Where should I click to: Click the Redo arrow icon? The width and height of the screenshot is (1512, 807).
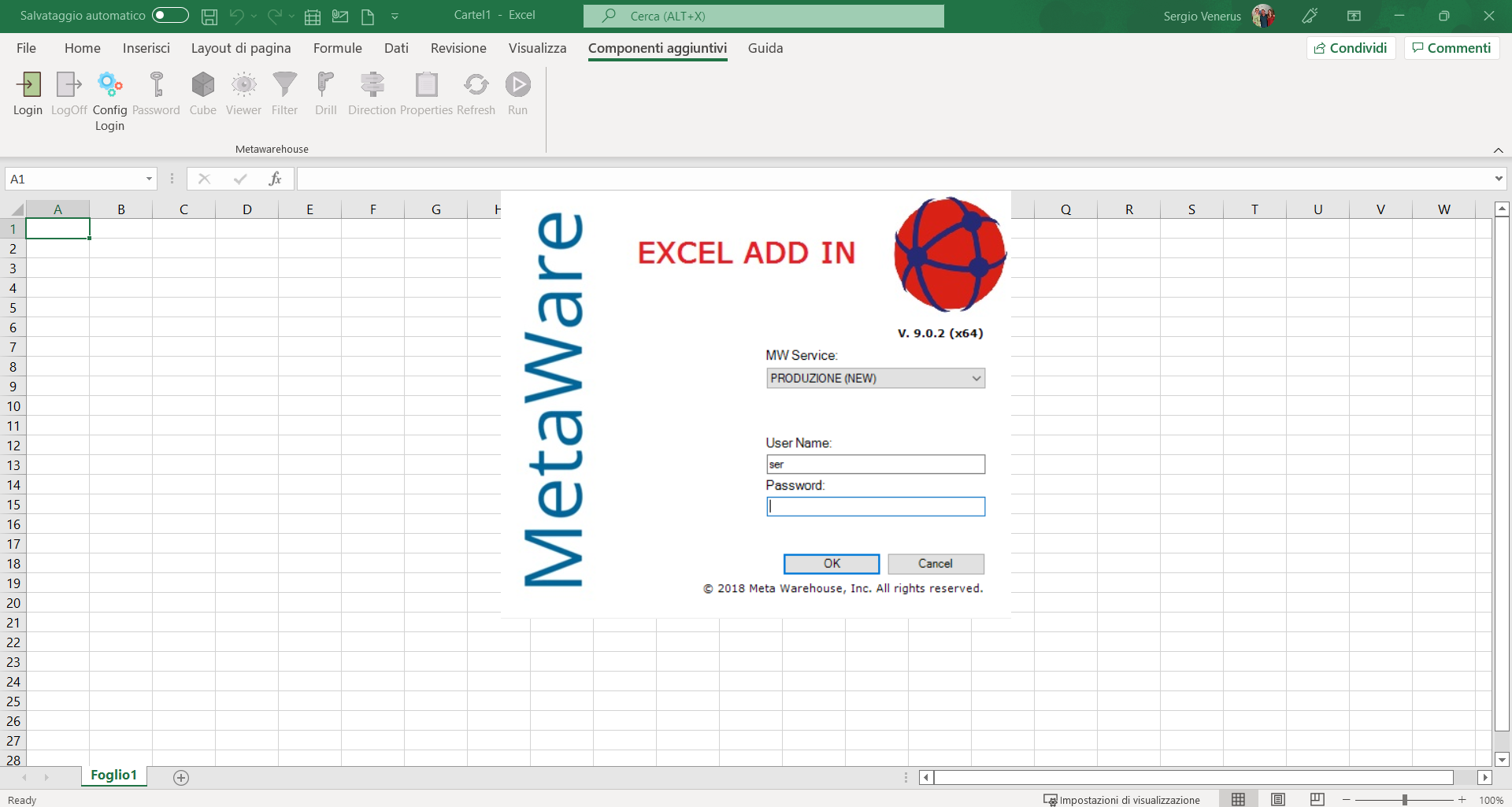(274, 16)
